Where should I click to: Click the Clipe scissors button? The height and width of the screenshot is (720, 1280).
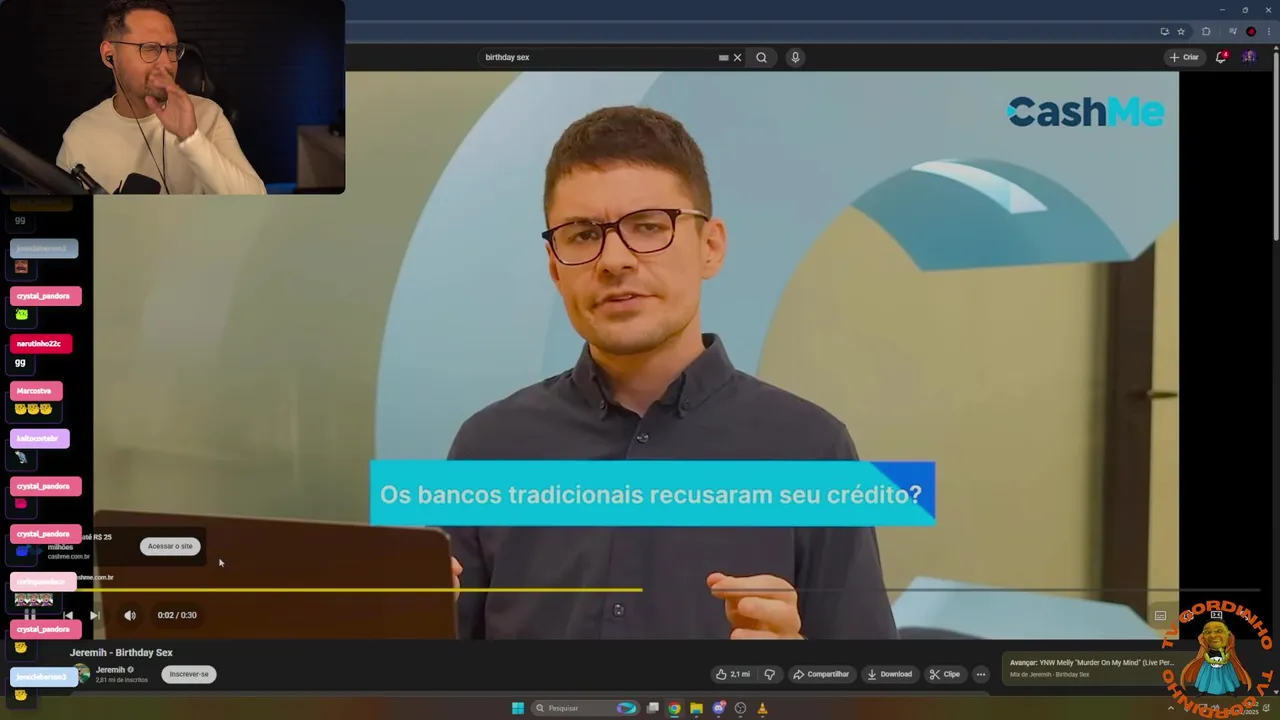[x=945, y=674]
